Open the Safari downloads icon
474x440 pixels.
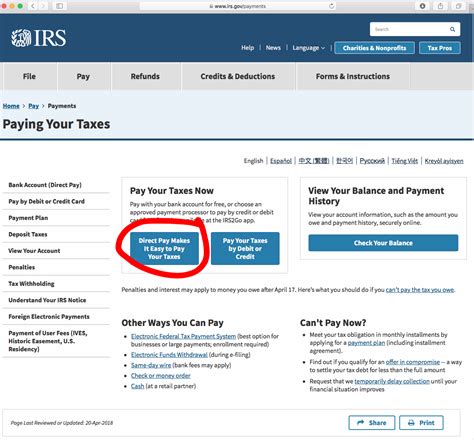[422, 6]
